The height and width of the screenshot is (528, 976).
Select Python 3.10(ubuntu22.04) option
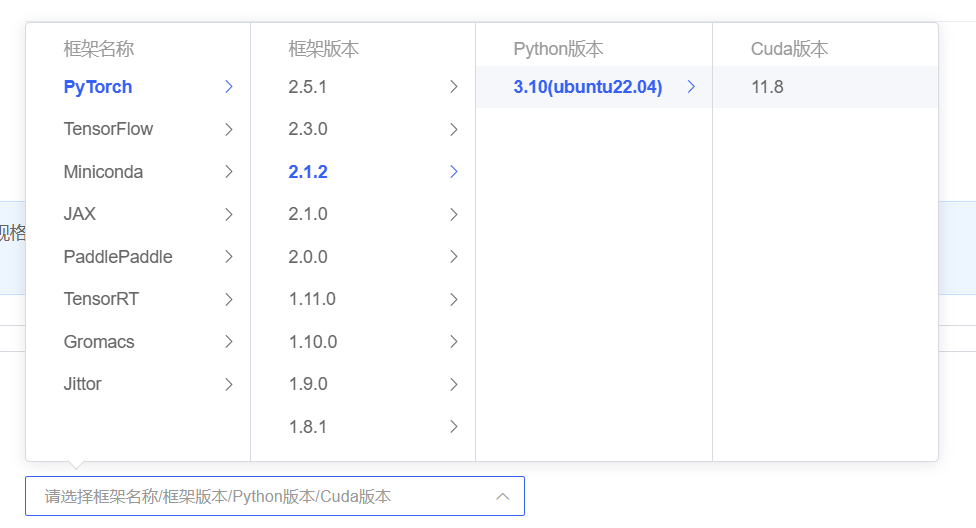coord(588,87)
